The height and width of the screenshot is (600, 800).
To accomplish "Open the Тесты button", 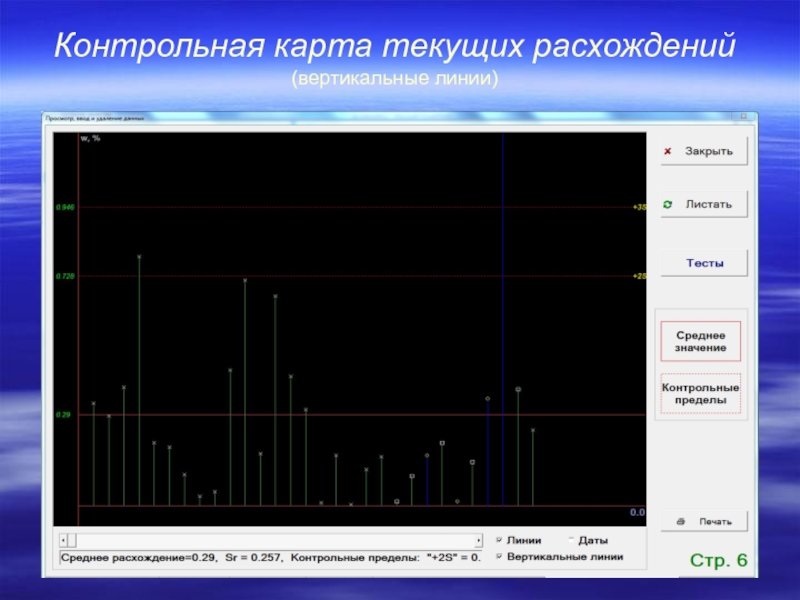I will coord(704,263).
